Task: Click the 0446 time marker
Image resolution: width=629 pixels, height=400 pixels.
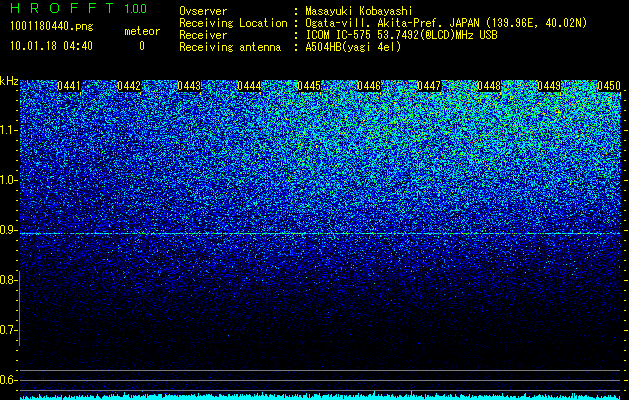Action: [369, 86]
